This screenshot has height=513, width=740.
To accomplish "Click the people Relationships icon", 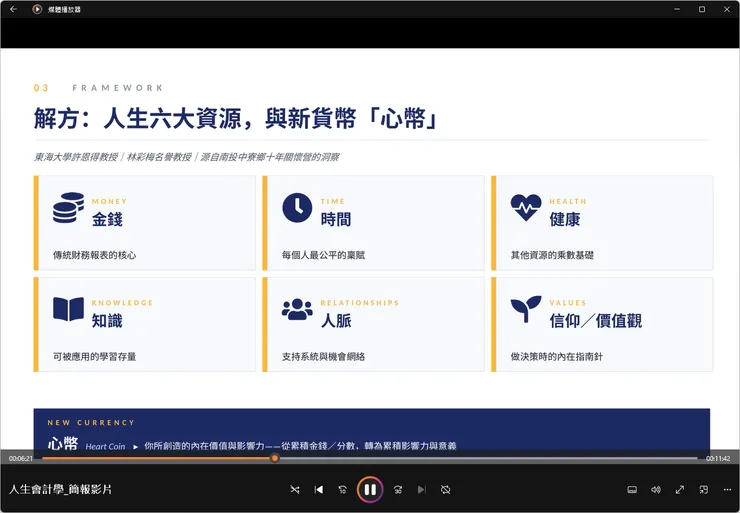I will pyautogui.click(x=297, y=310).
